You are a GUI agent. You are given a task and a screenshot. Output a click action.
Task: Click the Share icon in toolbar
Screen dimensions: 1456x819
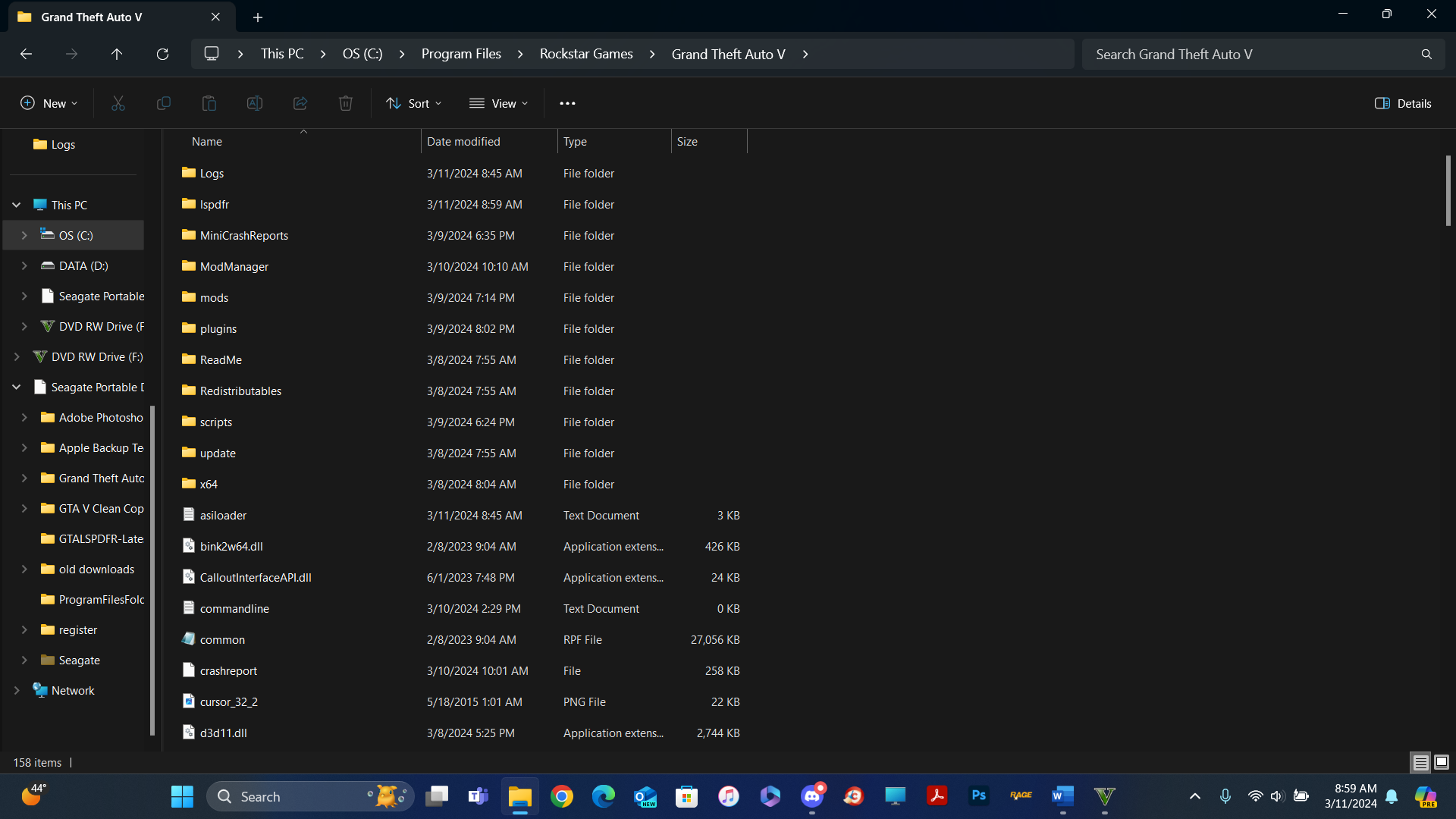pyautogui.click(x=300, y=103)
